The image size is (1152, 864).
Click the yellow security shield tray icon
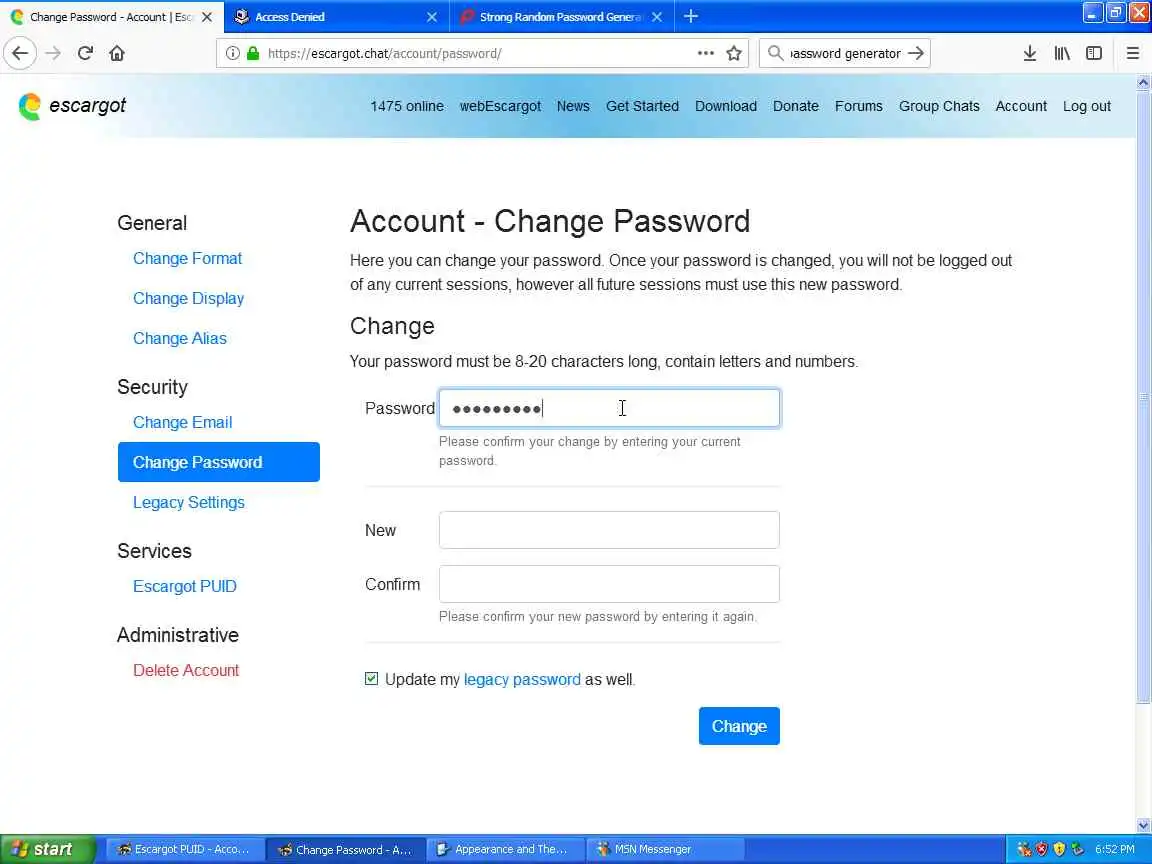[x=1059, y=849]
